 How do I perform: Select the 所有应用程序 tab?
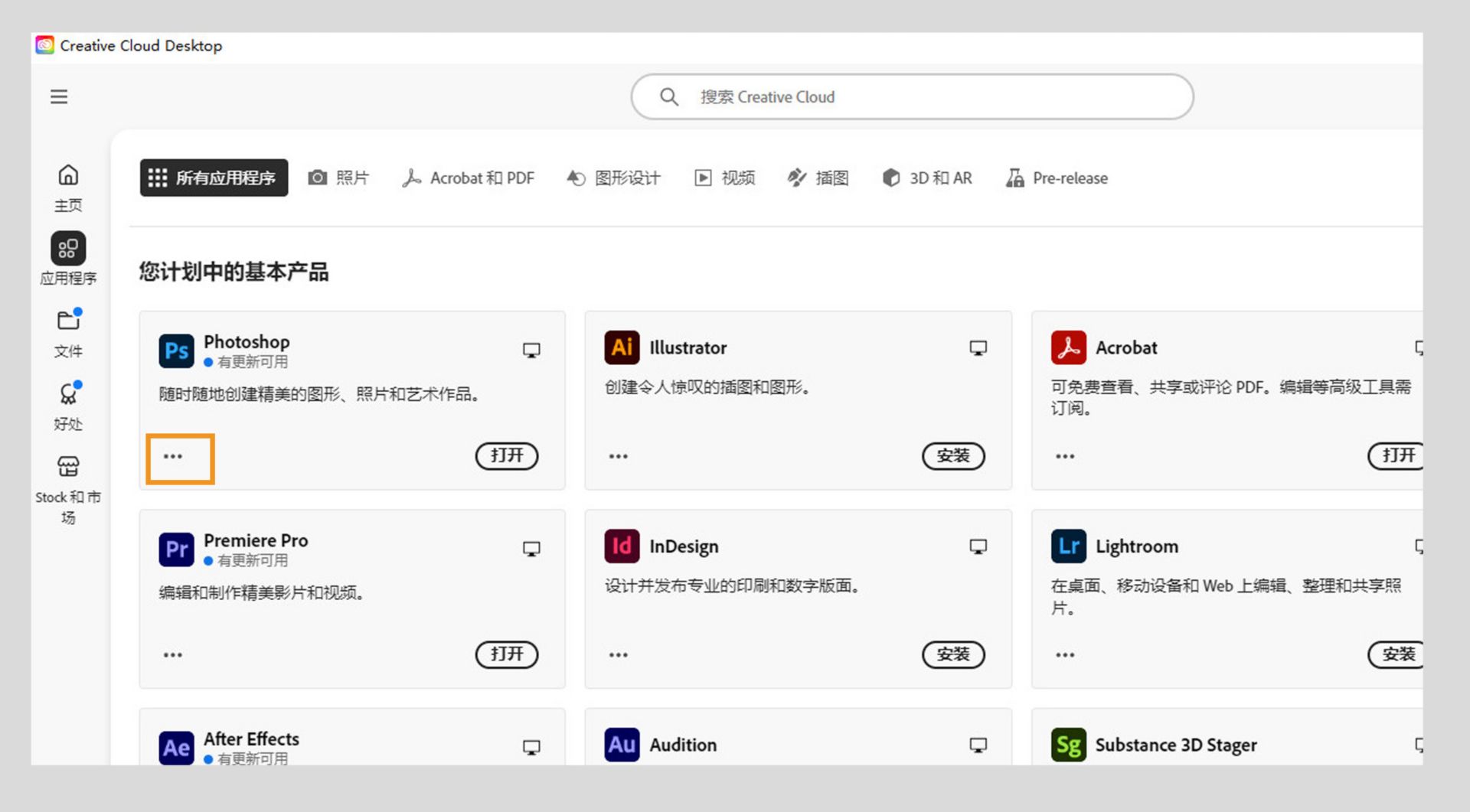[x=214, y=178]
